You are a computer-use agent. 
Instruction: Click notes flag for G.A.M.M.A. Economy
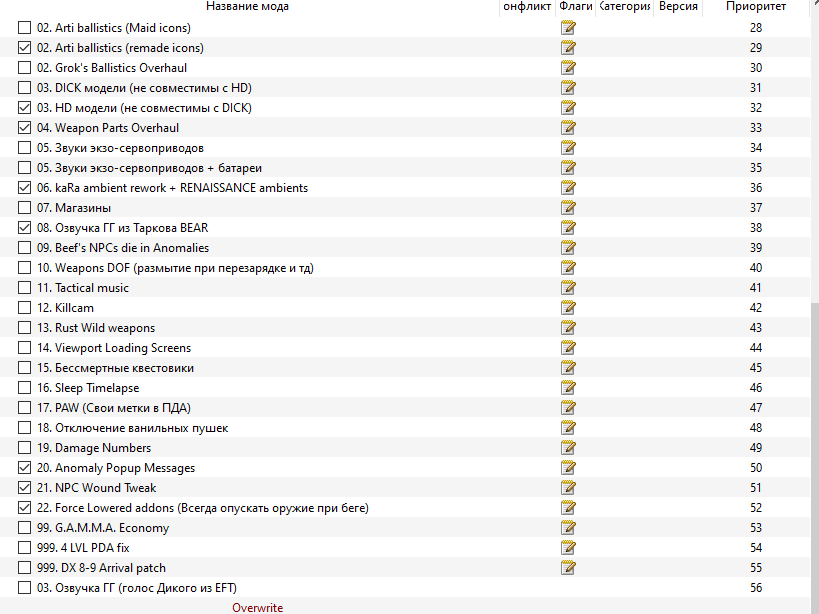pos(568,528)
